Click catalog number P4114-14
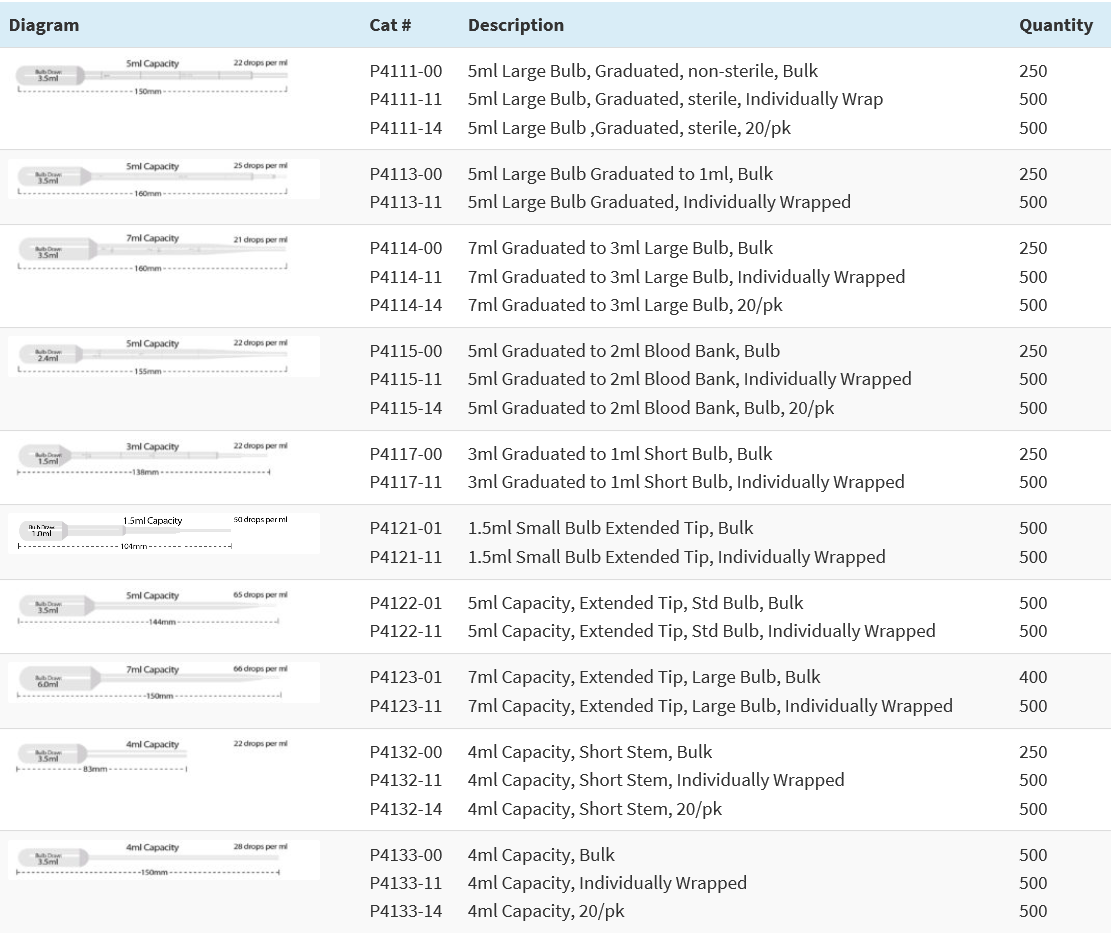Viewport: 1111px width, 935px height. click(x=405, y=305)
